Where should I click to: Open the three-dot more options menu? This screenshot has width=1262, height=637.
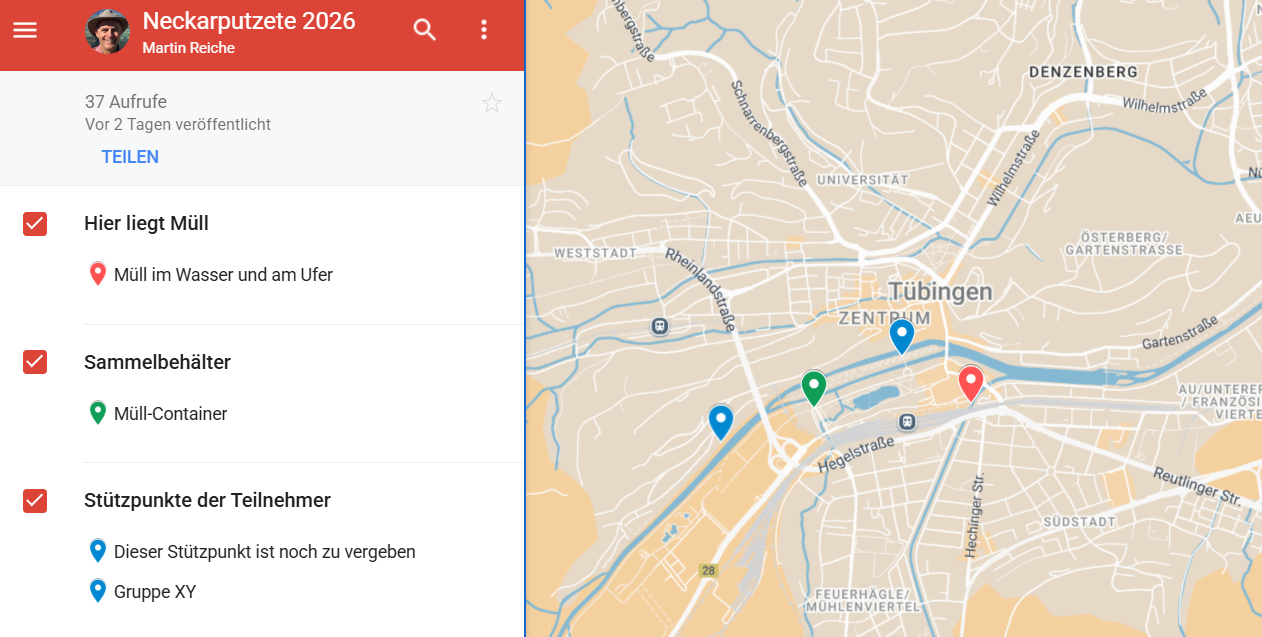pyautogui.click(x=484, y=30)
